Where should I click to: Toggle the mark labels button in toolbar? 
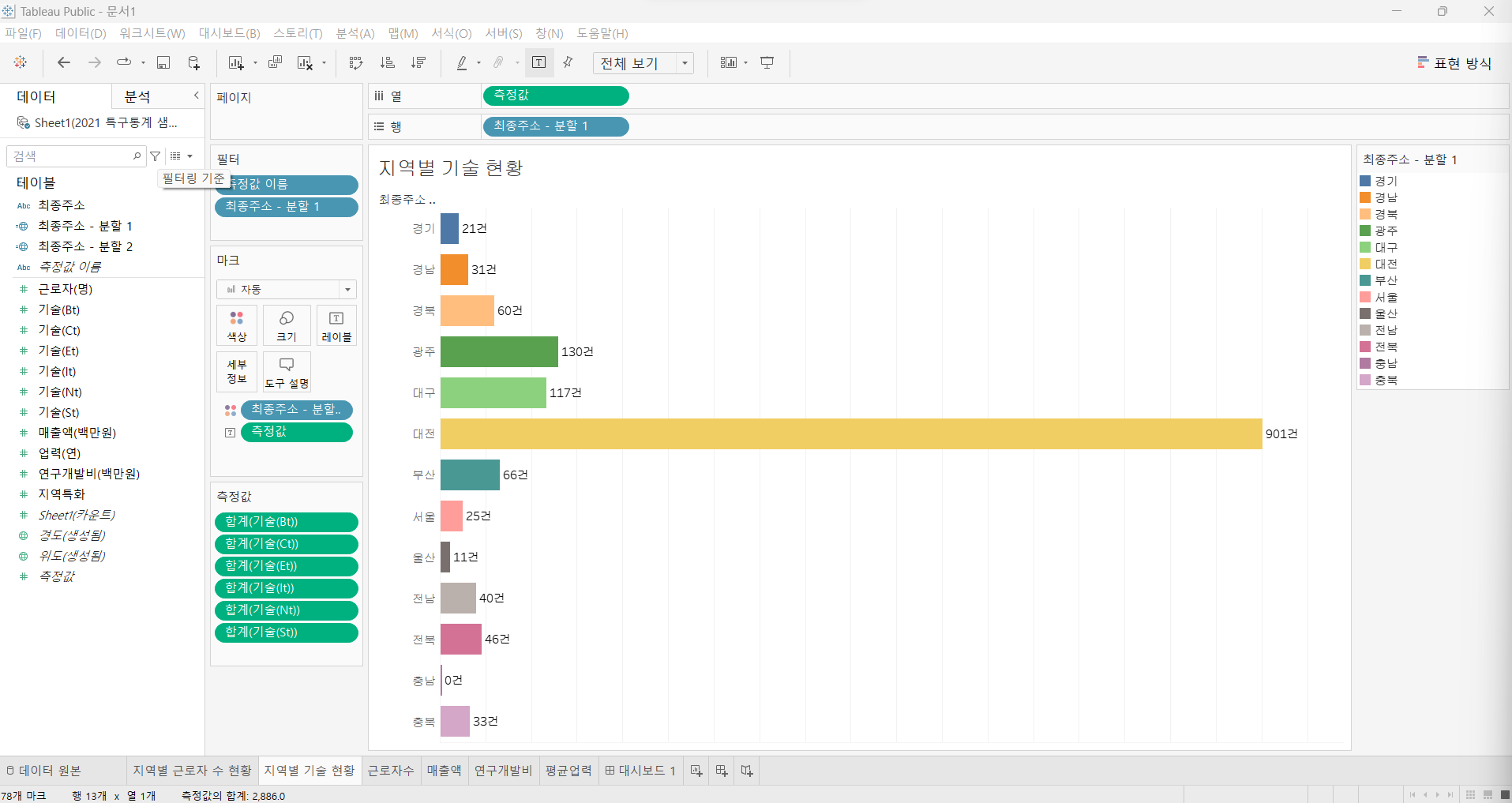tap(539, 62)
